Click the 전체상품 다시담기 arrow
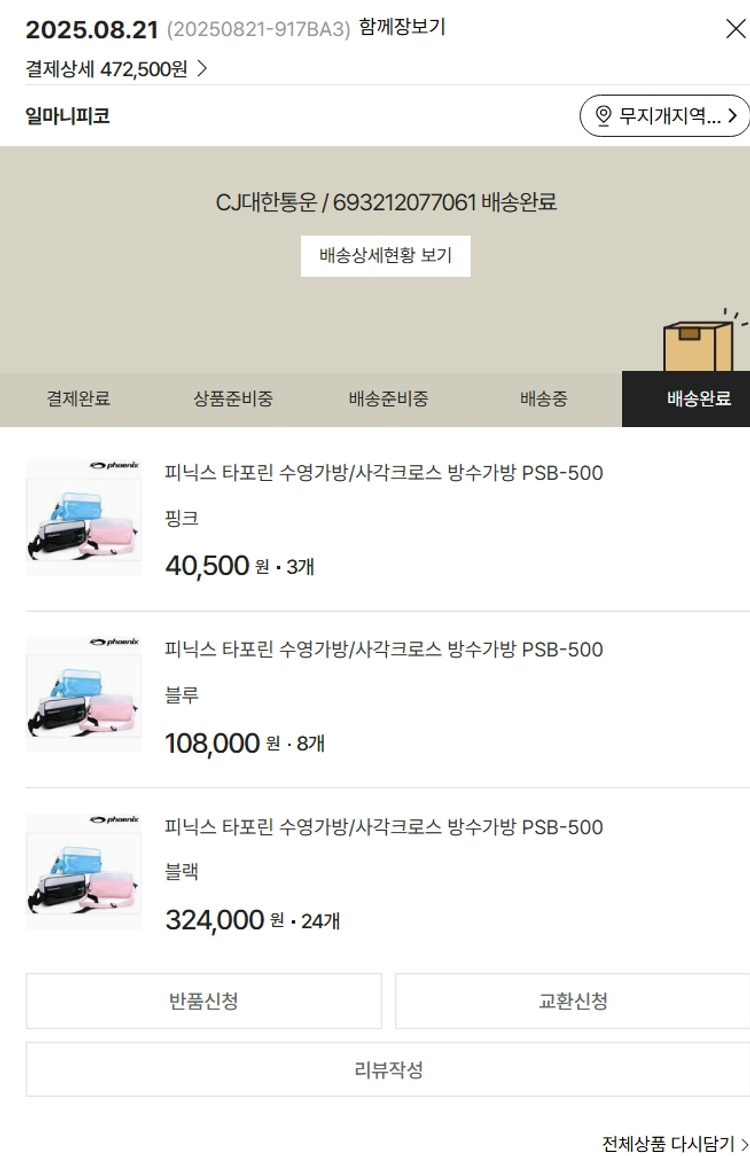Viewport: 750px width, 1156px height. pos(743,1143)
